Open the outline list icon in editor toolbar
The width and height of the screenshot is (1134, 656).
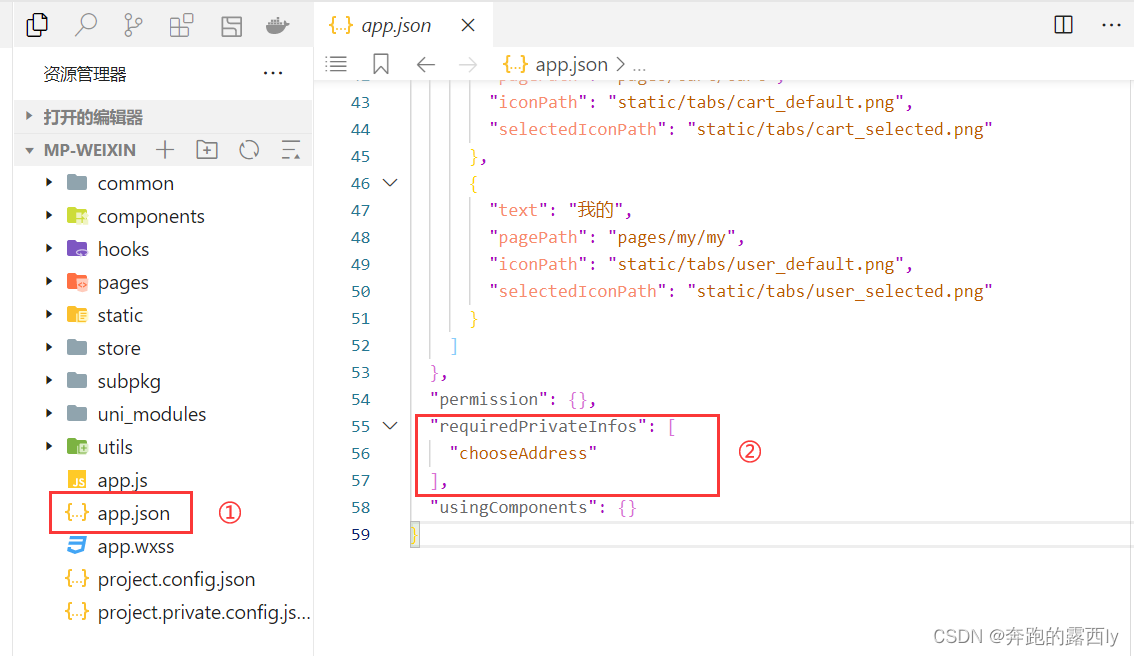click(x=336, y=63)
